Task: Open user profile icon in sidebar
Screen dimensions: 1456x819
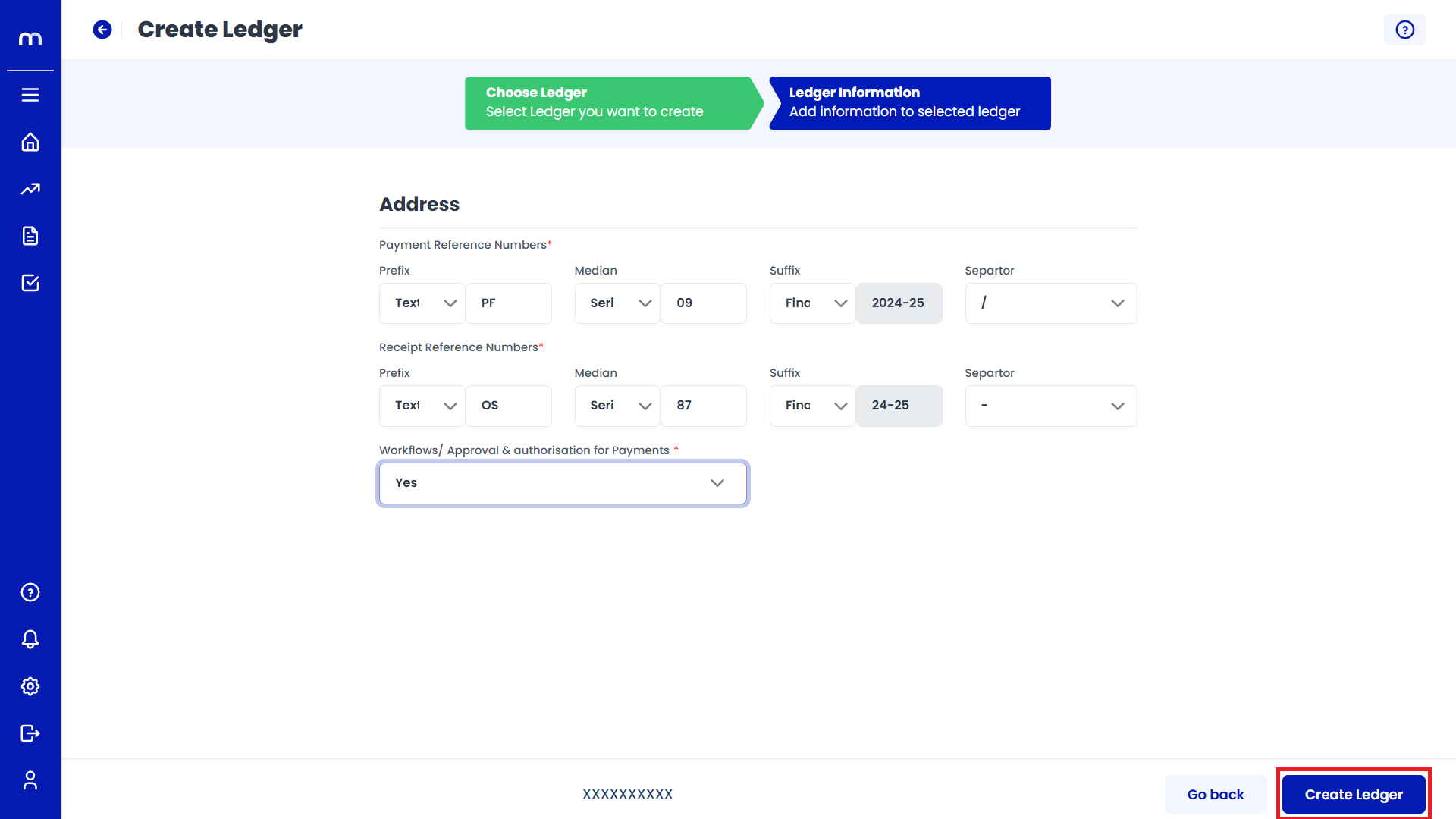Action: (30, 780)
